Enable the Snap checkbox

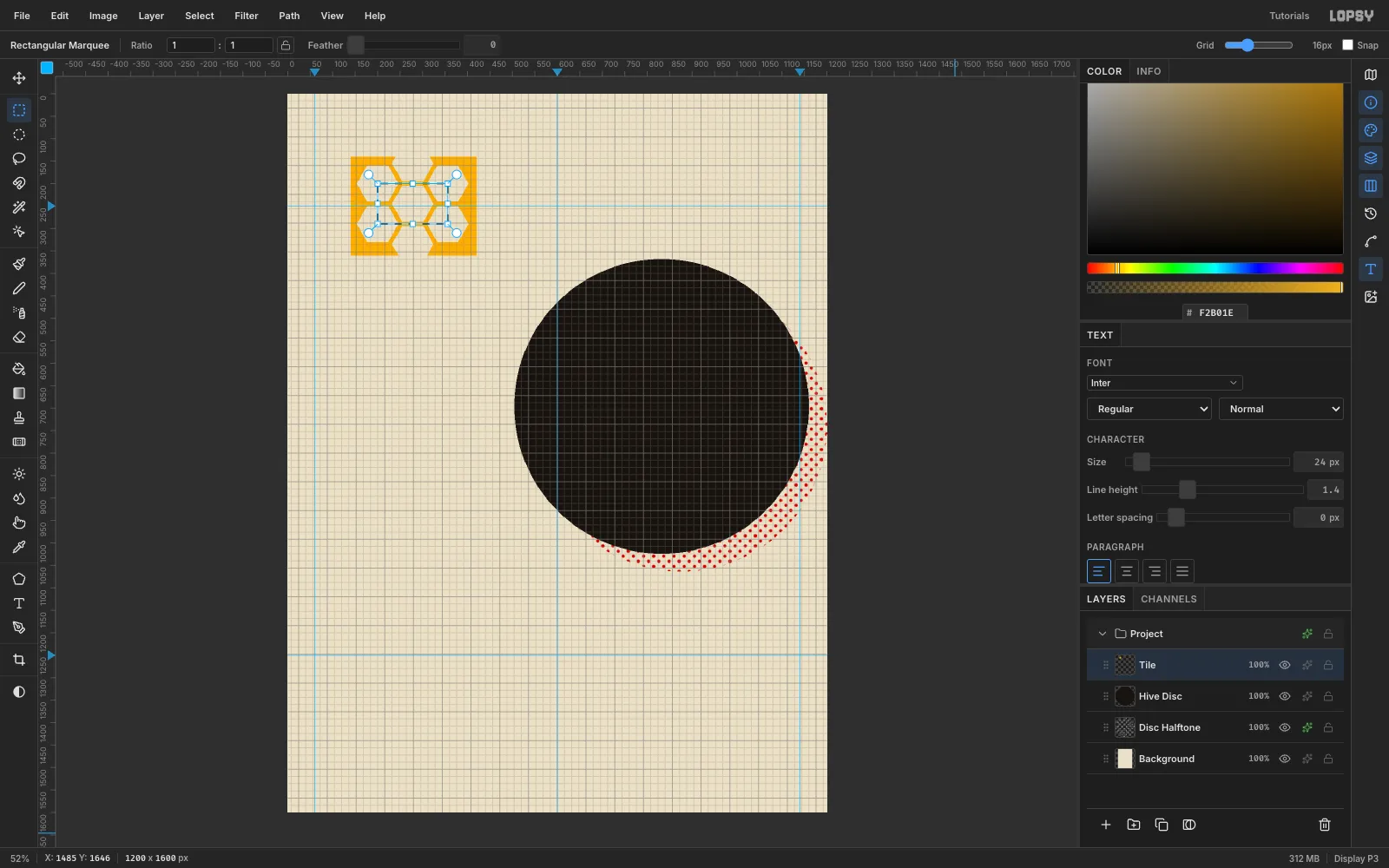click(x=1348, y=45)
